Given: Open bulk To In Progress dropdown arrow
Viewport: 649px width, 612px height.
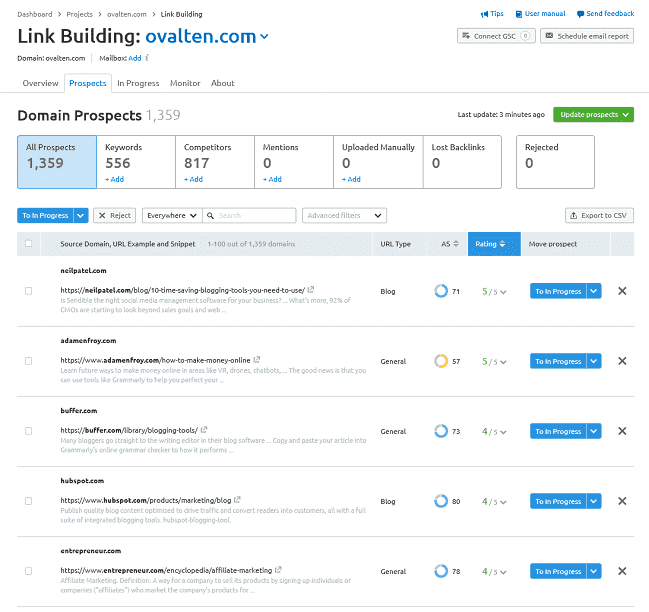Looking at the screenshot, I should point(81,216).
